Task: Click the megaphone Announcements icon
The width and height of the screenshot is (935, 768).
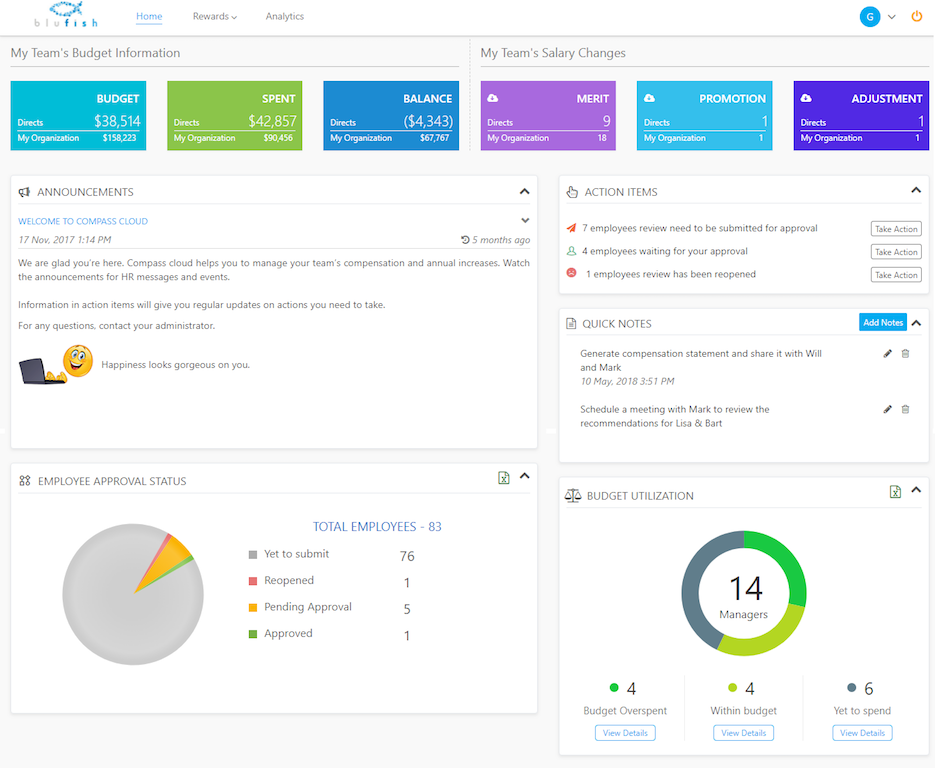Action: click(x=24, y=192)
